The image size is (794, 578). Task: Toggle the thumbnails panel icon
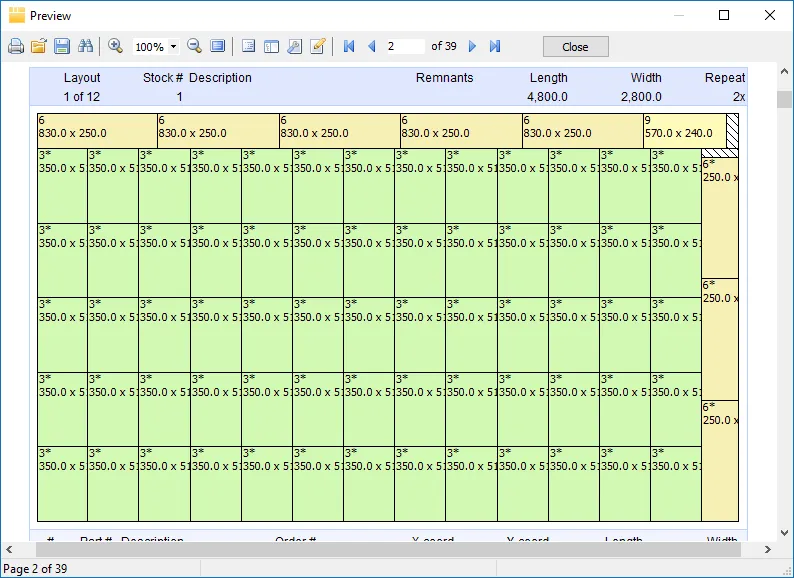(x=272, y=47)
